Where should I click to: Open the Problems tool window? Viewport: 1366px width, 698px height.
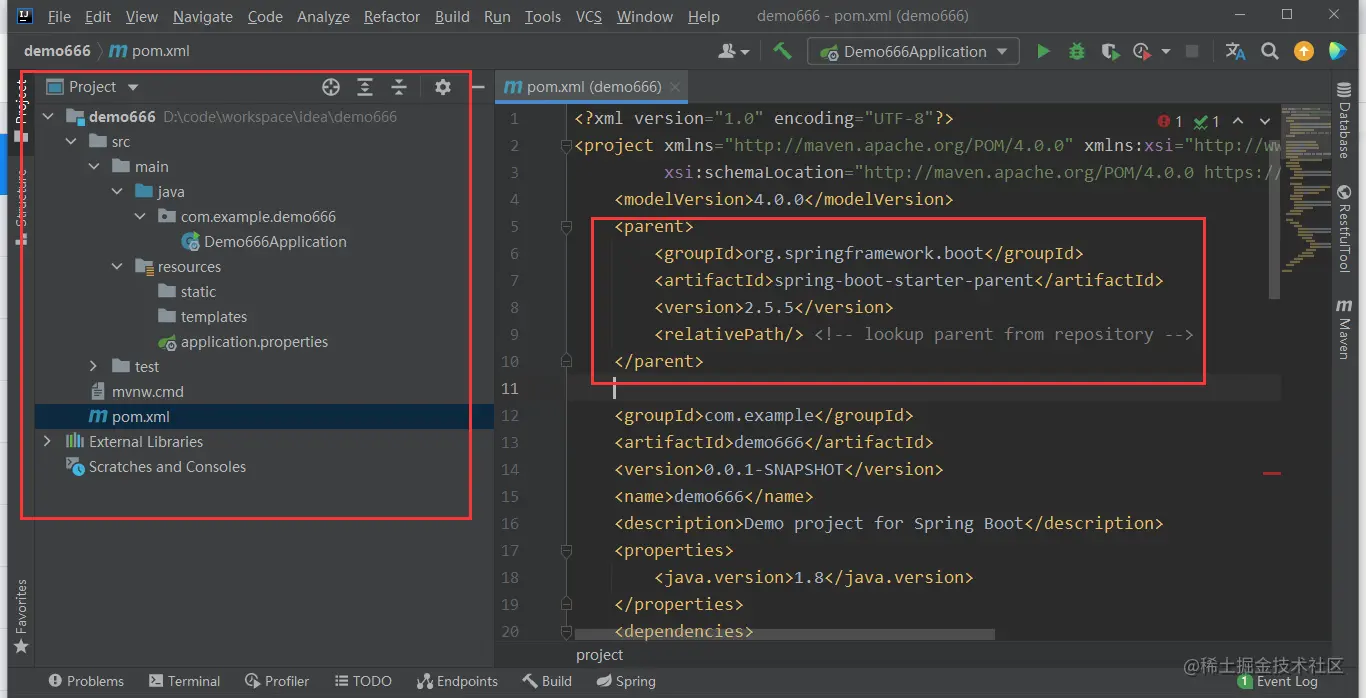(86, 681)
